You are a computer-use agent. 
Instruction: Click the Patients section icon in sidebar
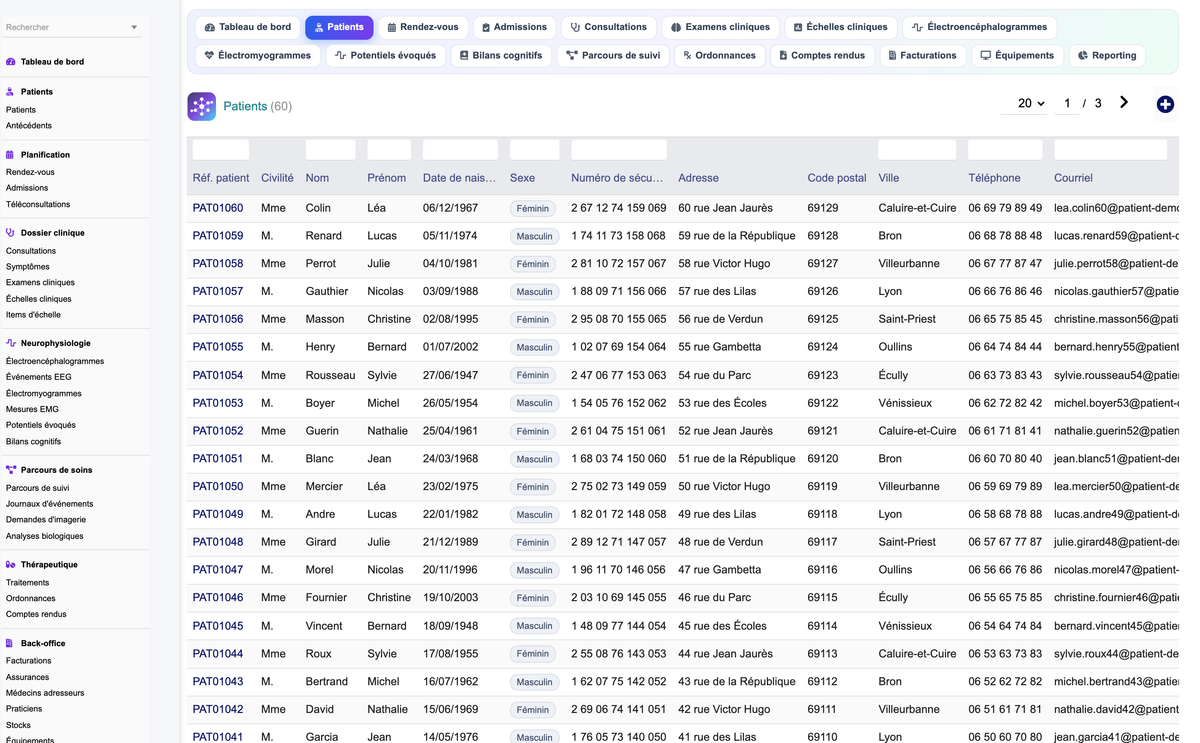[11, 92]
